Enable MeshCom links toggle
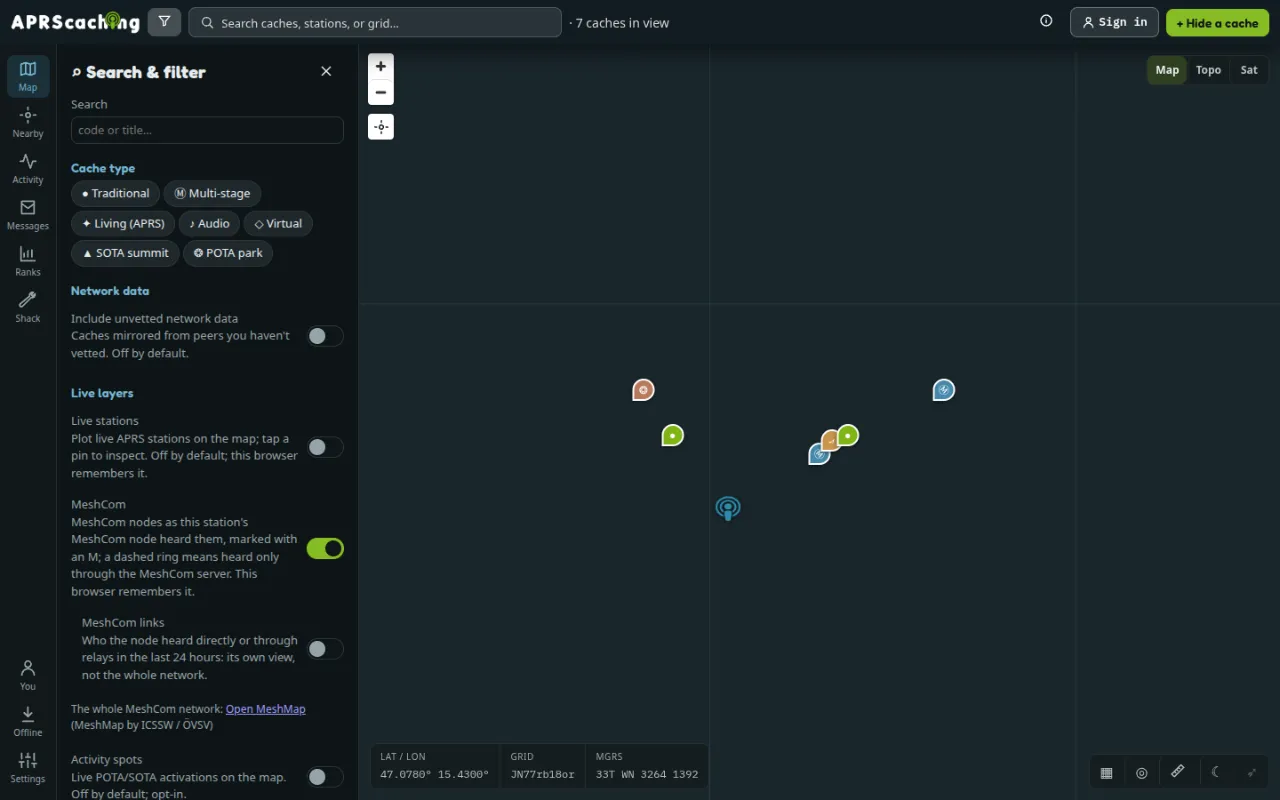This screenshot has width=1280, height=800. coord(325,649)
